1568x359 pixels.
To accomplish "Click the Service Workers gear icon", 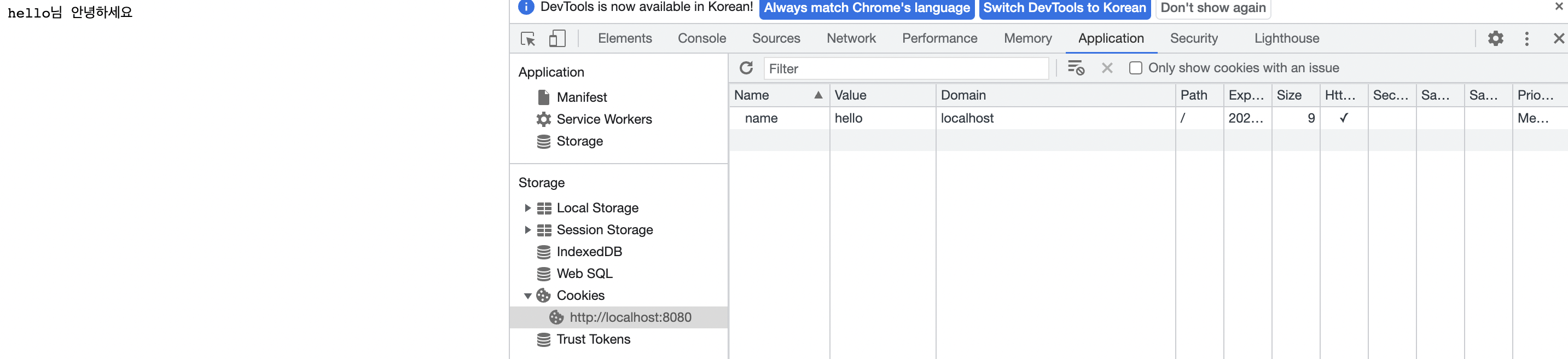I will coord(544,119).
